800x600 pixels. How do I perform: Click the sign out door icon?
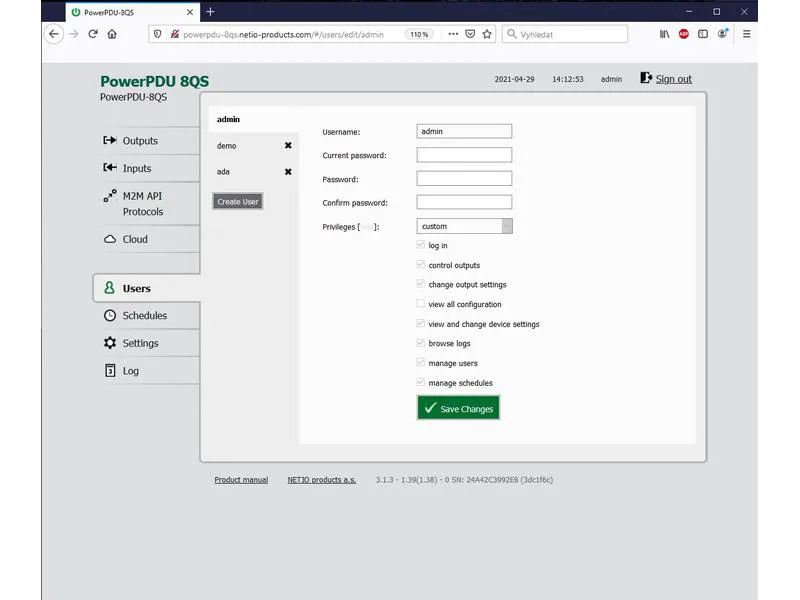coord(646,78)
